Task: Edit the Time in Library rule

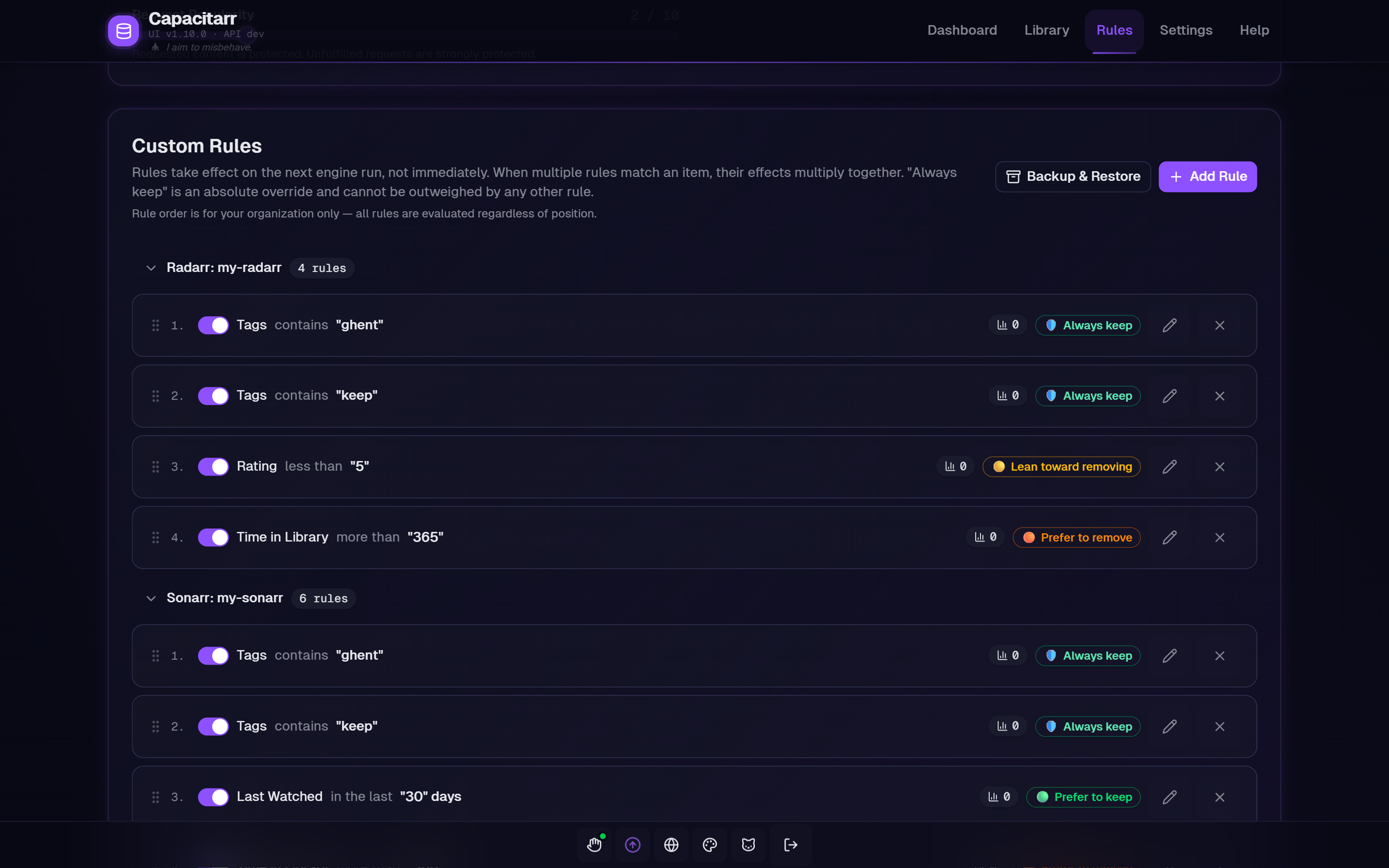Action: 1170,537
